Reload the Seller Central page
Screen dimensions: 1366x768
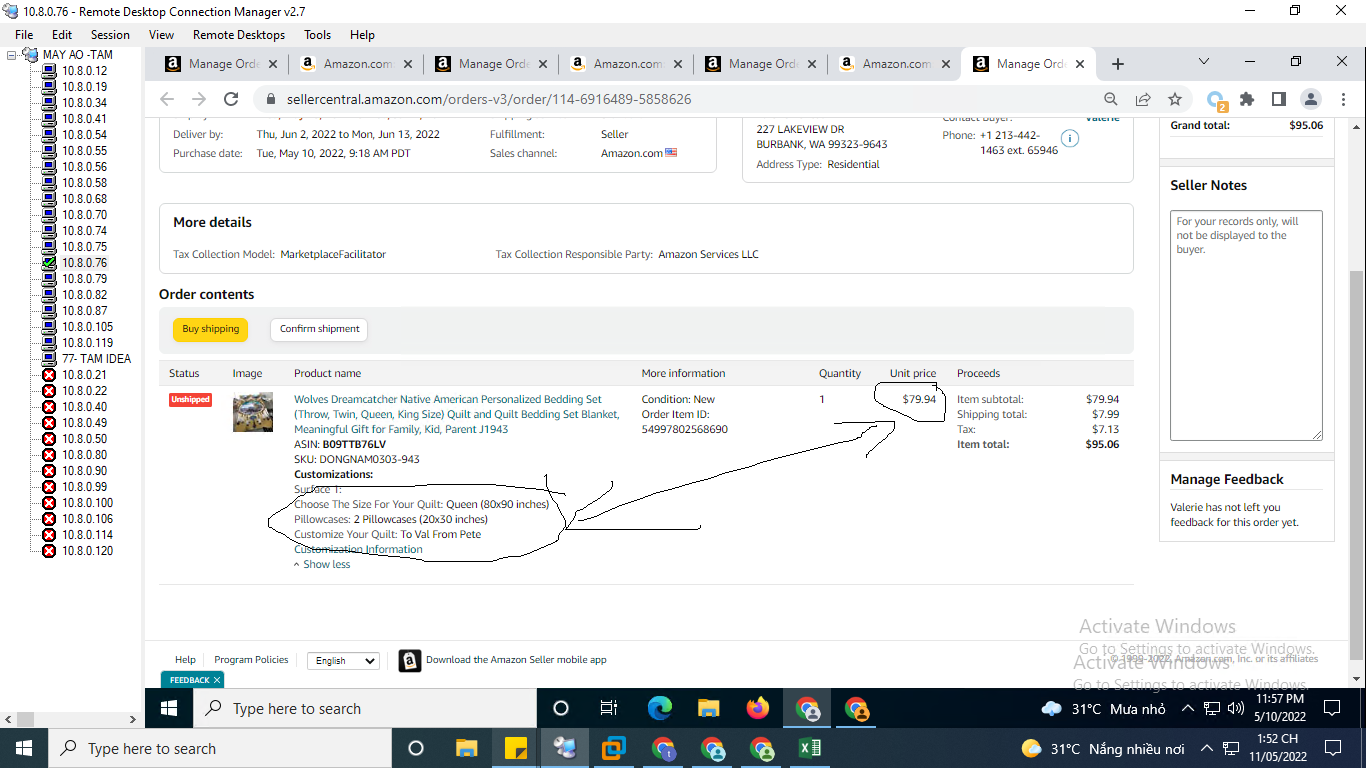click(231, 99)
